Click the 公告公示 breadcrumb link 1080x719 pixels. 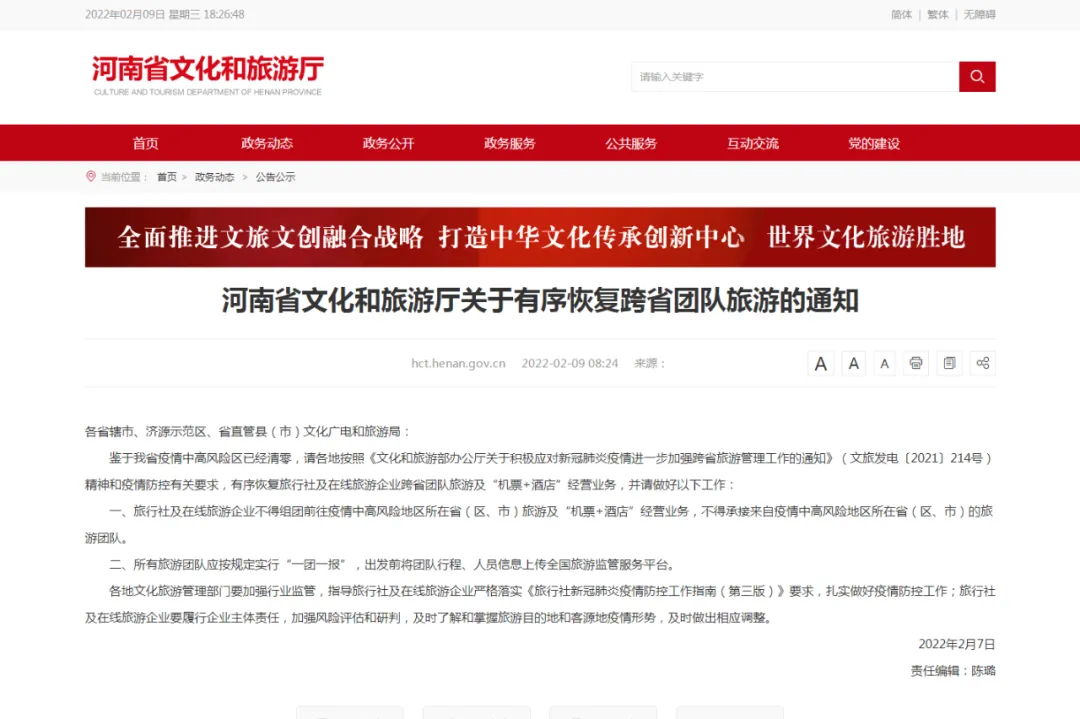tap(276, 177)
